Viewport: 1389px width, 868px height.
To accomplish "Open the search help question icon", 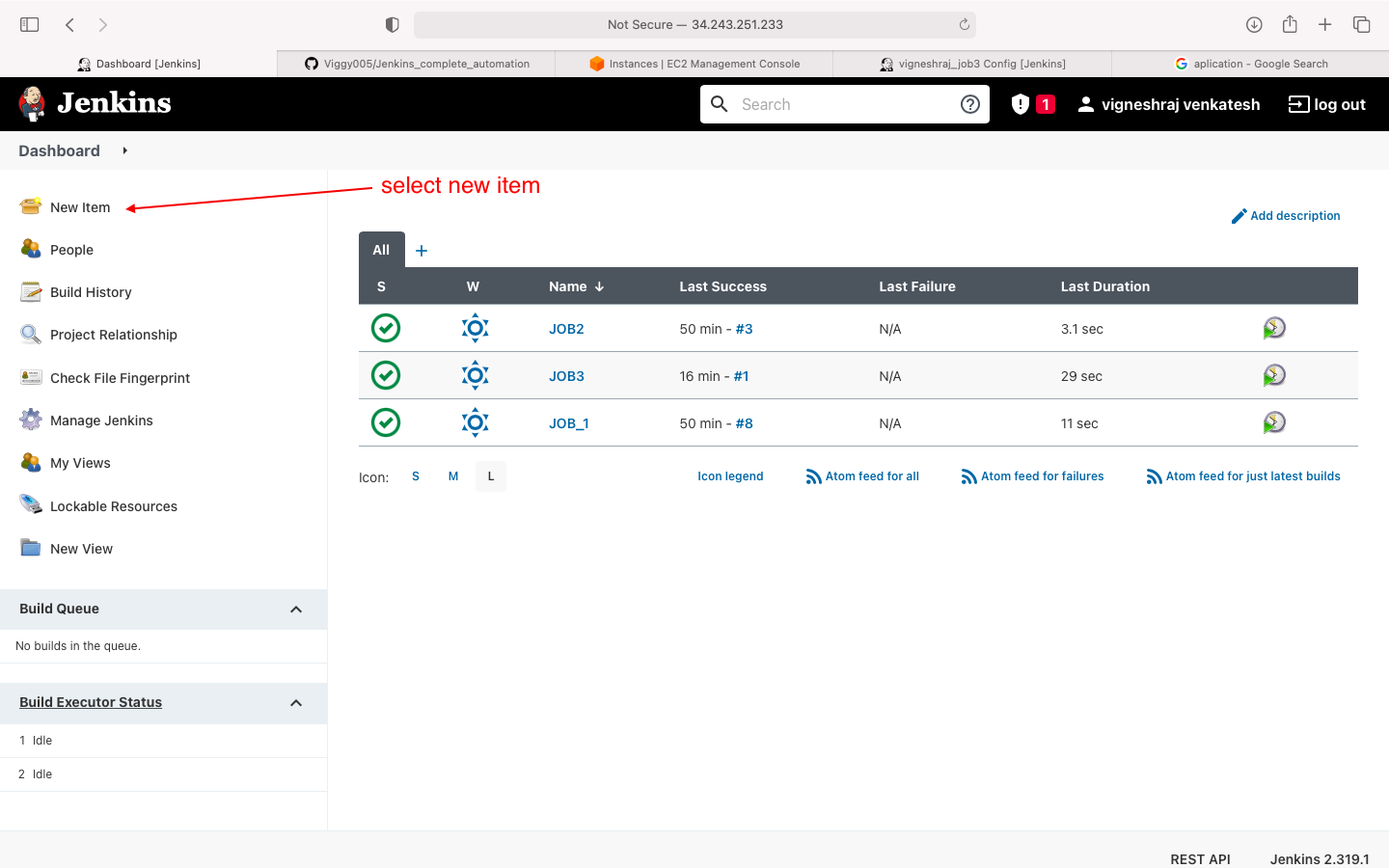I will (x=970, y=104).
